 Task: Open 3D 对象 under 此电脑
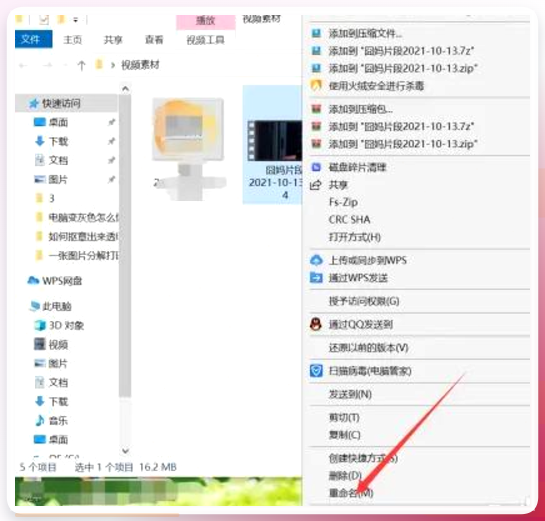(66, 325)
